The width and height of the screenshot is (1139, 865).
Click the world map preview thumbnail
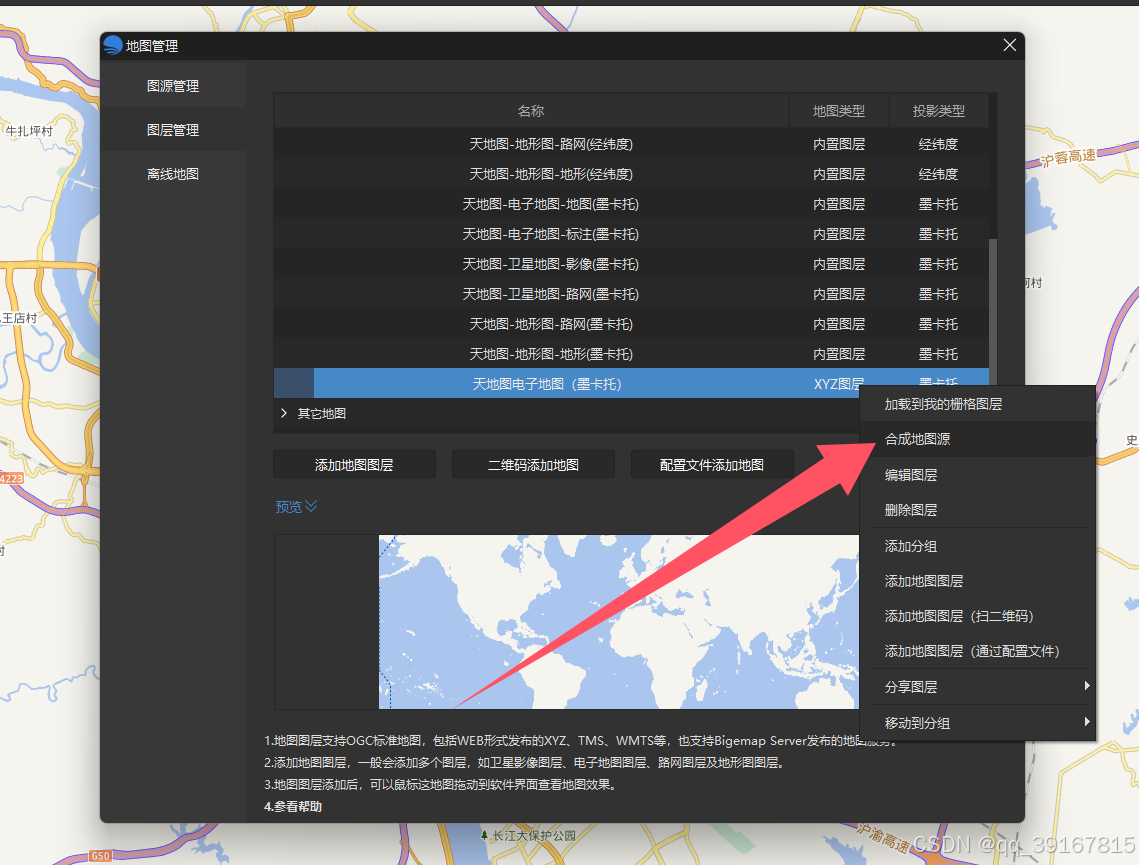pos(619,622)
